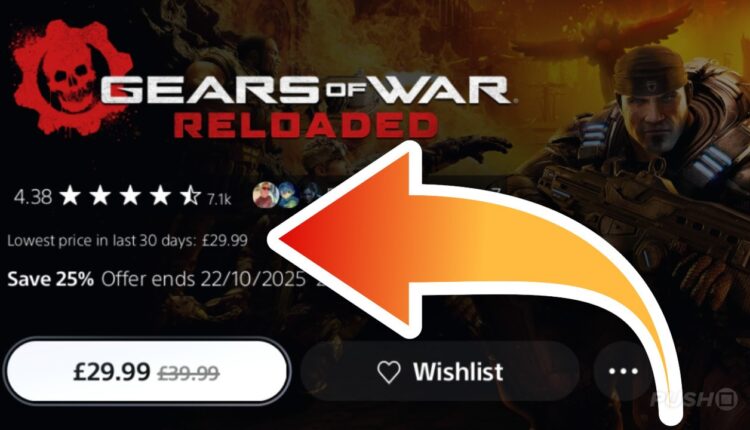Open the blue-haired friend avatar

pos(288,195)
